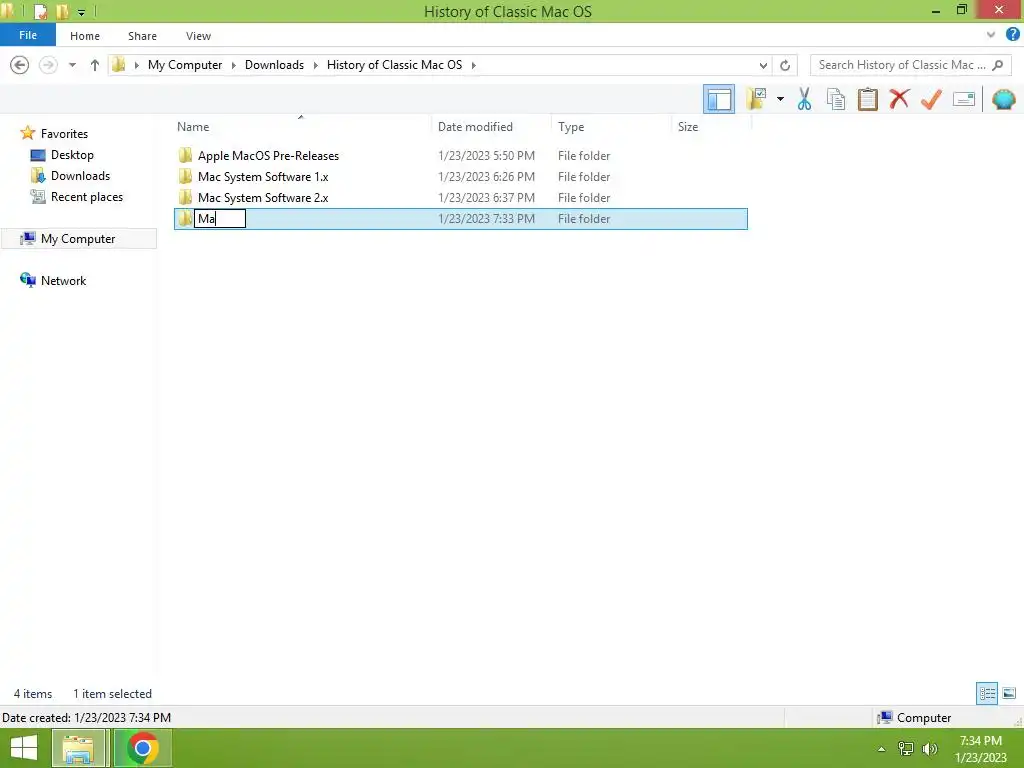The image size is (1024, 768).
Task: Select Mac System Software 2.x folder
Action: pyautogui.click(x=263, y=197)
